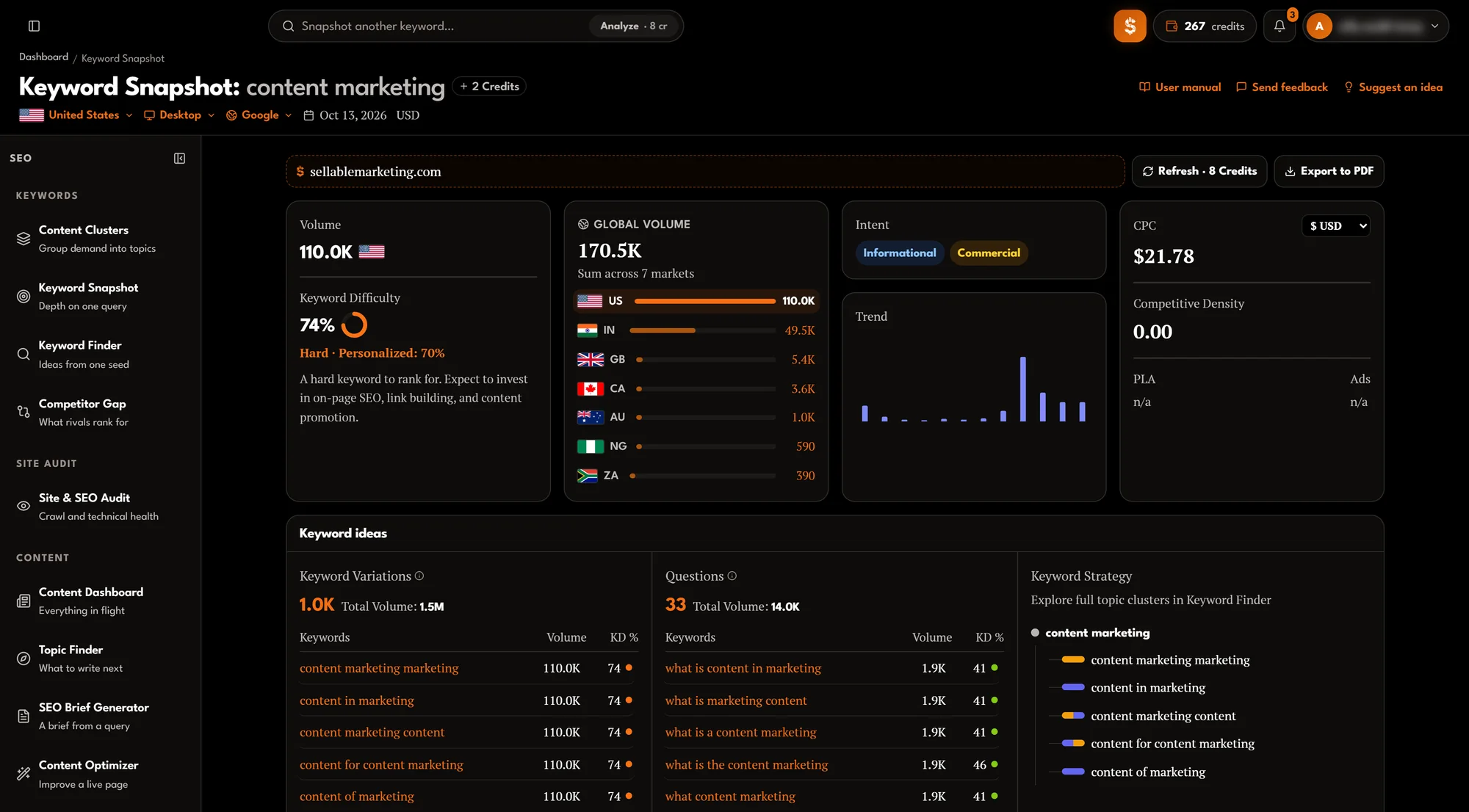The image size is (1469, 812).
Task: Open Site & SEO Audit in sidebar
Action: click(x=101, y=506)
